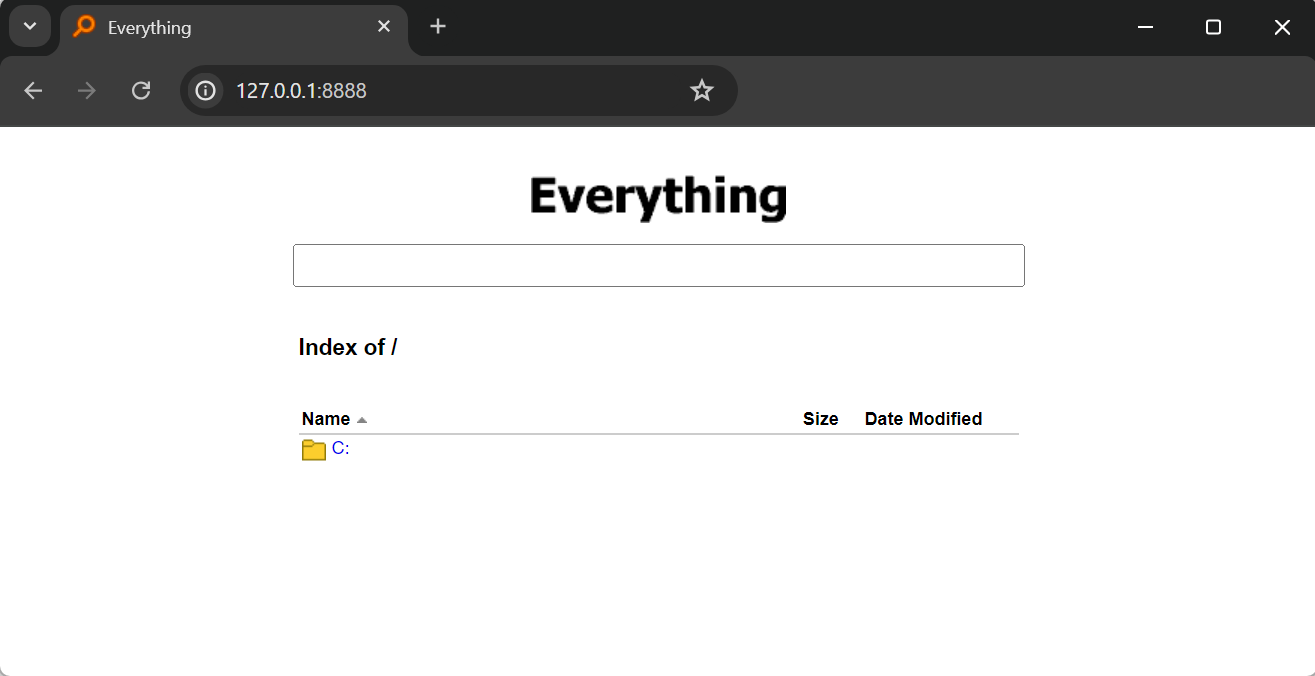The width and height of the screenshot is (1315, 676).
Task: Sort the listing by Size column
Action: point(820,419)
